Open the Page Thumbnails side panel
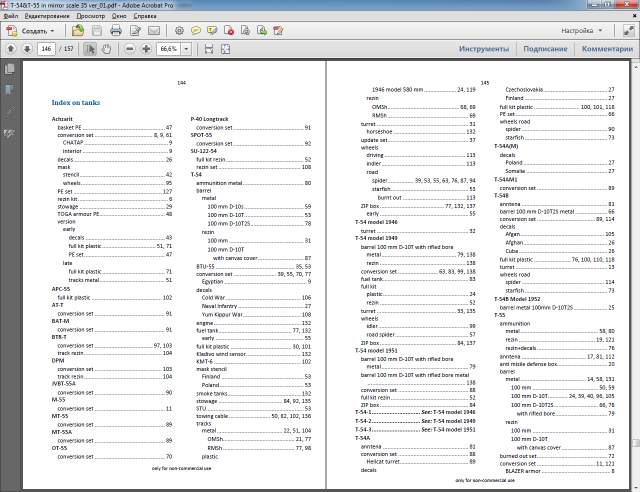 pos(10,68)
